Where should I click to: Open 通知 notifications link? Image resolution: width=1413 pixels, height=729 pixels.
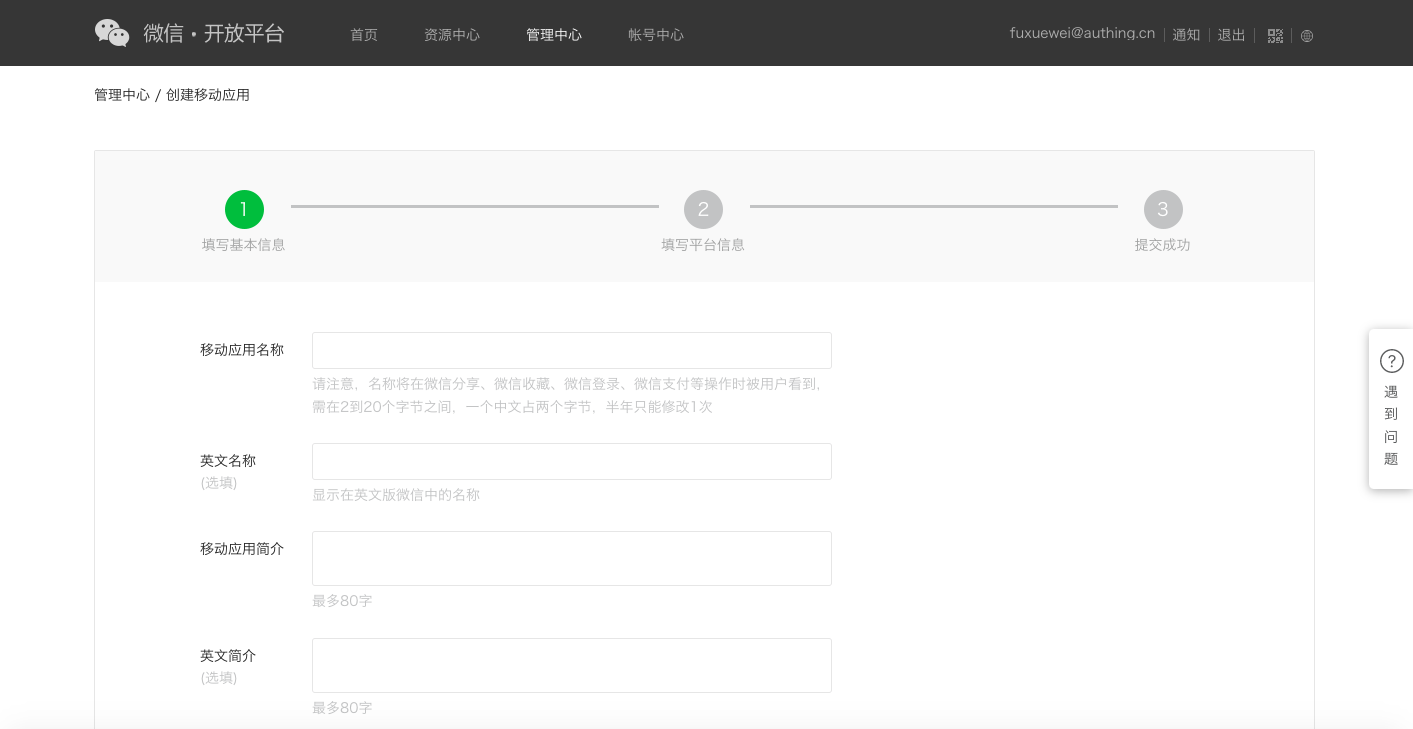pyautogui.click(x=1186, y=35)
